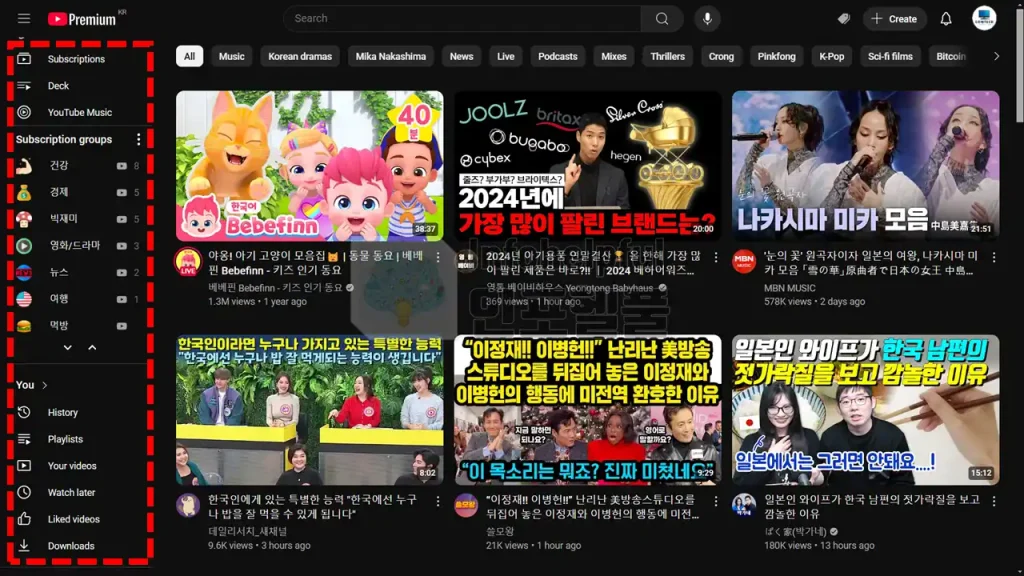Open the Bebefinn channel avatar
Screen dimensions: 1024x576
tap(188, 261)
